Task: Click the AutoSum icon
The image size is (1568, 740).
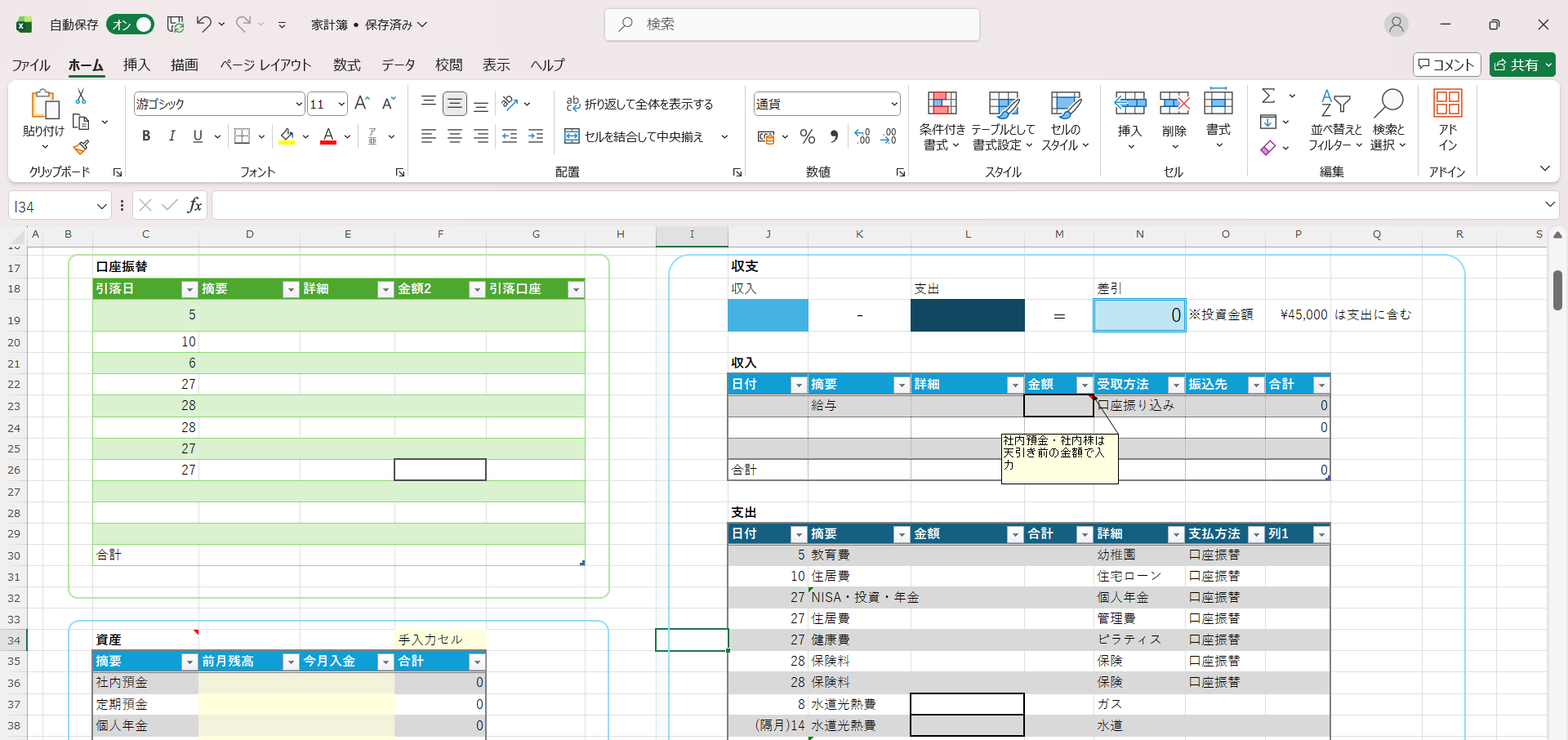Action: pos(1269,96)
